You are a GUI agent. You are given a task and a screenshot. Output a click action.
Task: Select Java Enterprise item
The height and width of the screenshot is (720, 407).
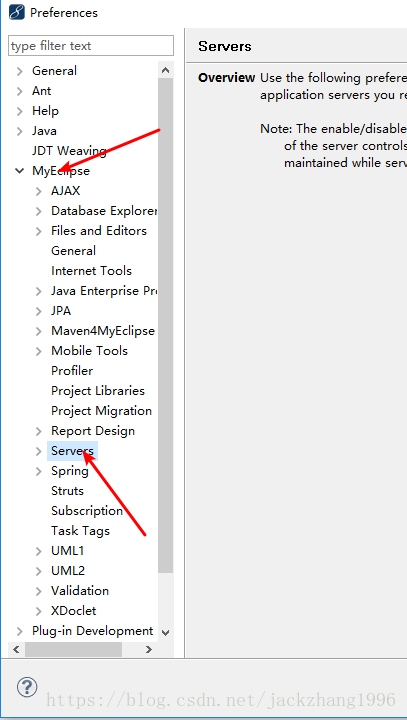[x=104, y=291]
